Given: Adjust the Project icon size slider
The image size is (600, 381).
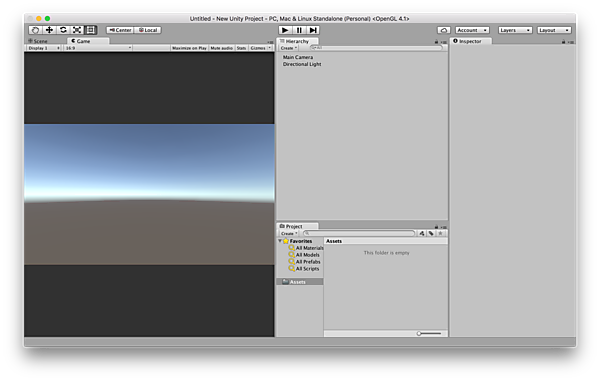Looking at the screenshot, I should [x=429, y=334].
